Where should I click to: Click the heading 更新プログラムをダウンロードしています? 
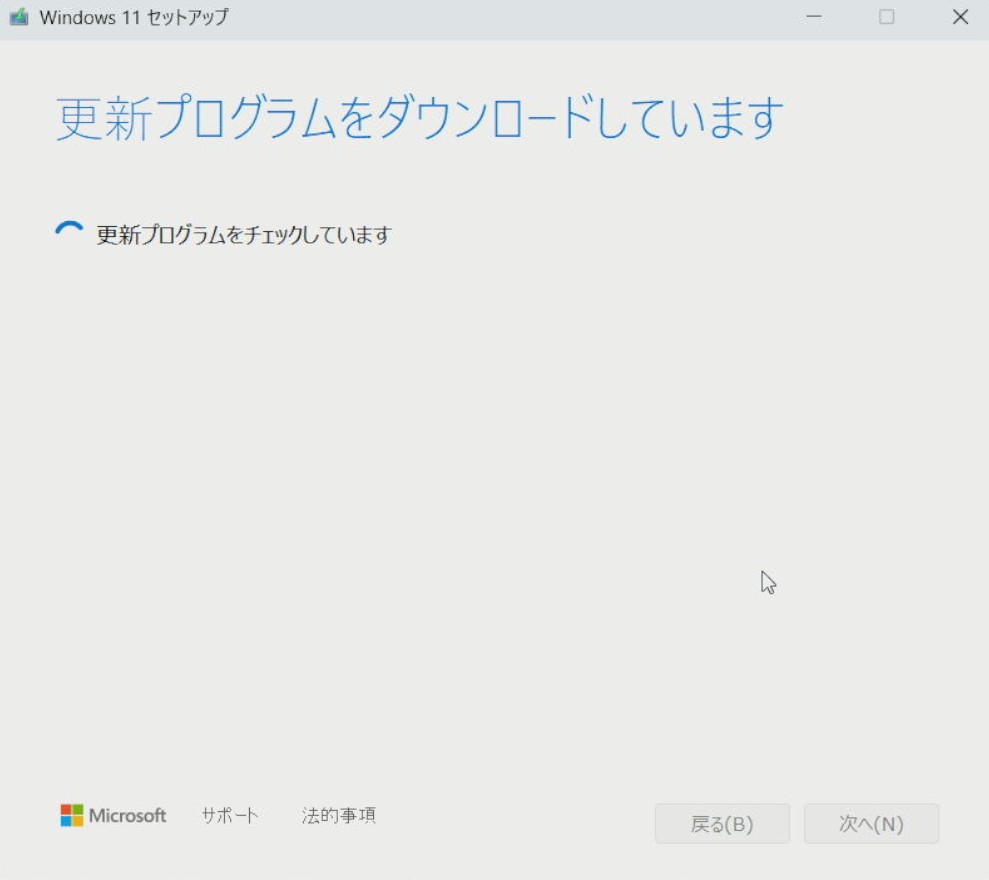click(x=419, y=117)
